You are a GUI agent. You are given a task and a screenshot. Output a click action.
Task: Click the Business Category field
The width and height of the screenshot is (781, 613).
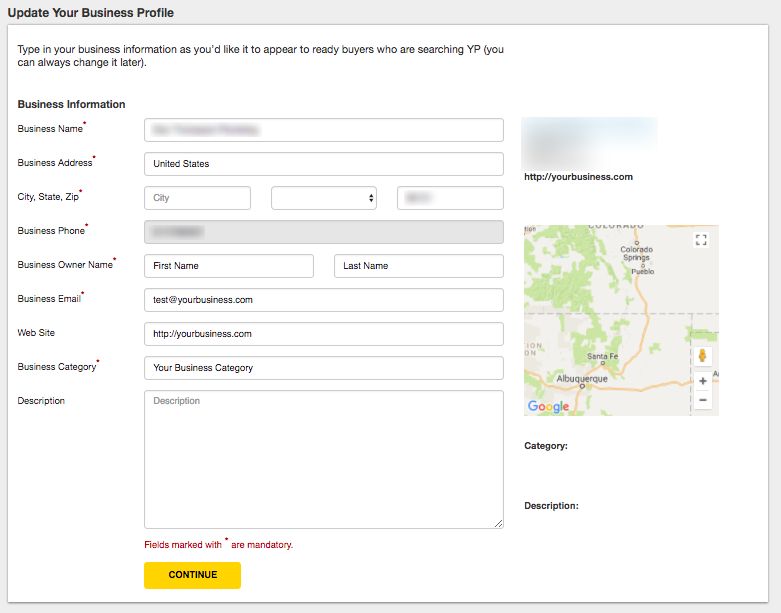click(323, 368)
